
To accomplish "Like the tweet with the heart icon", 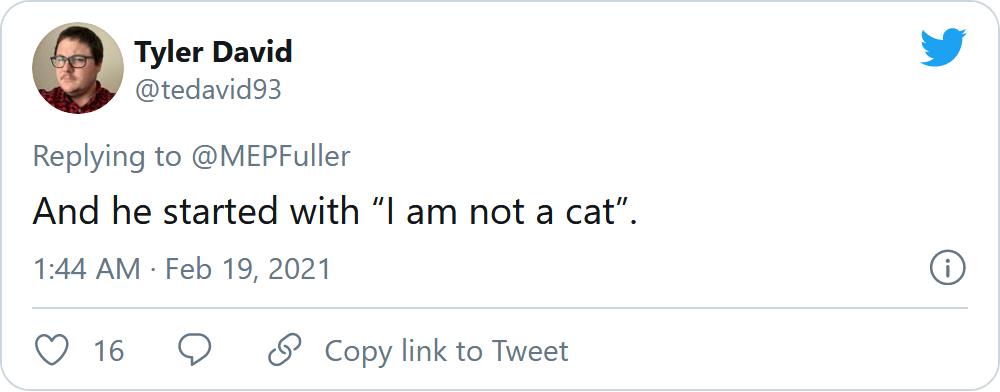I will (x=51, y=351).
